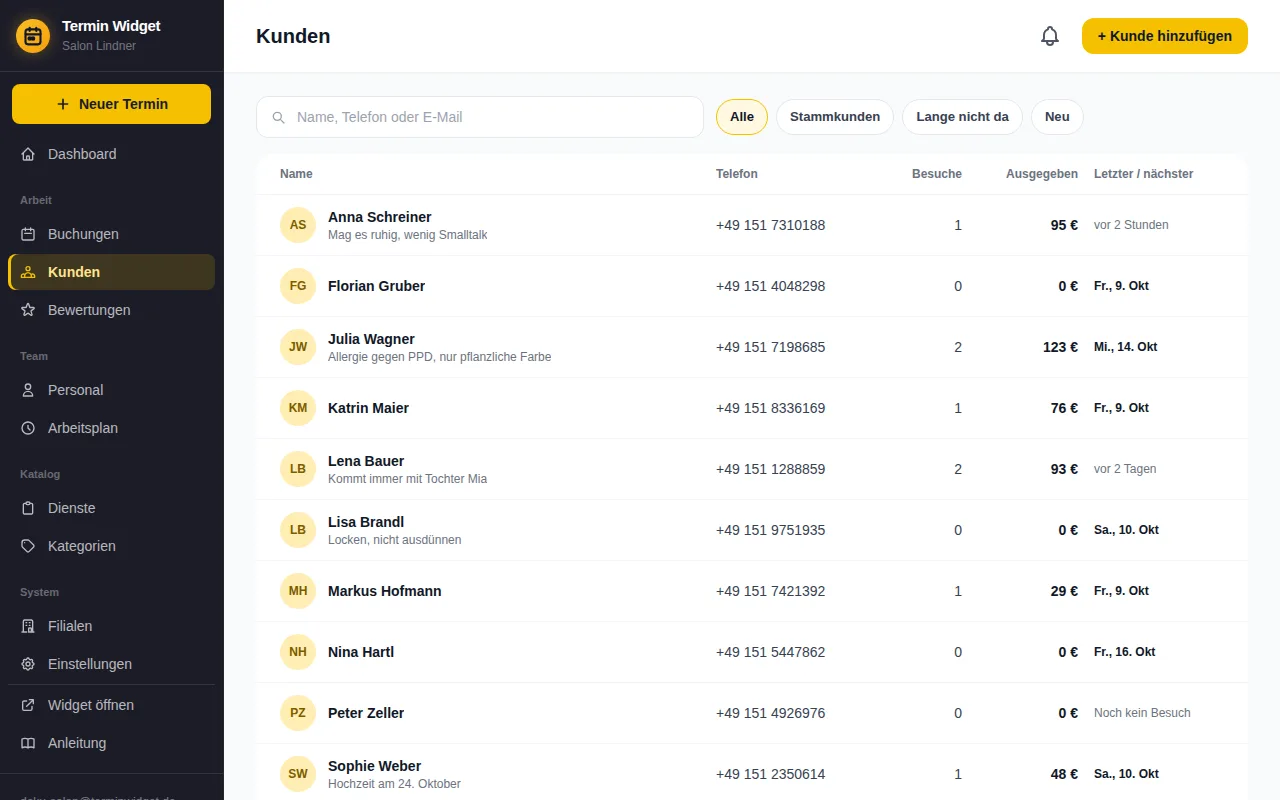The image size is (1280, 800).
Task: Click "Noch kein Besuch" text
Action: [x=1142, y=713]
